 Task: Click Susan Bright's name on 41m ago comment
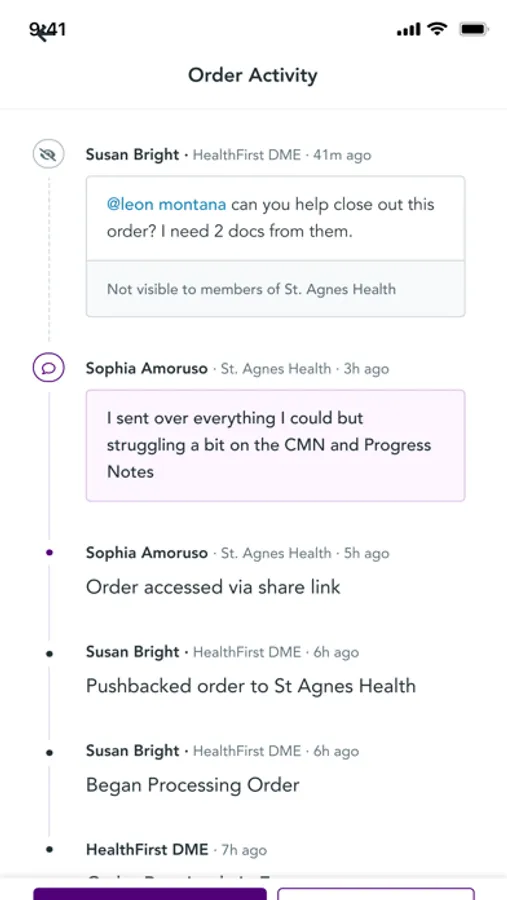tap(133, 155)
